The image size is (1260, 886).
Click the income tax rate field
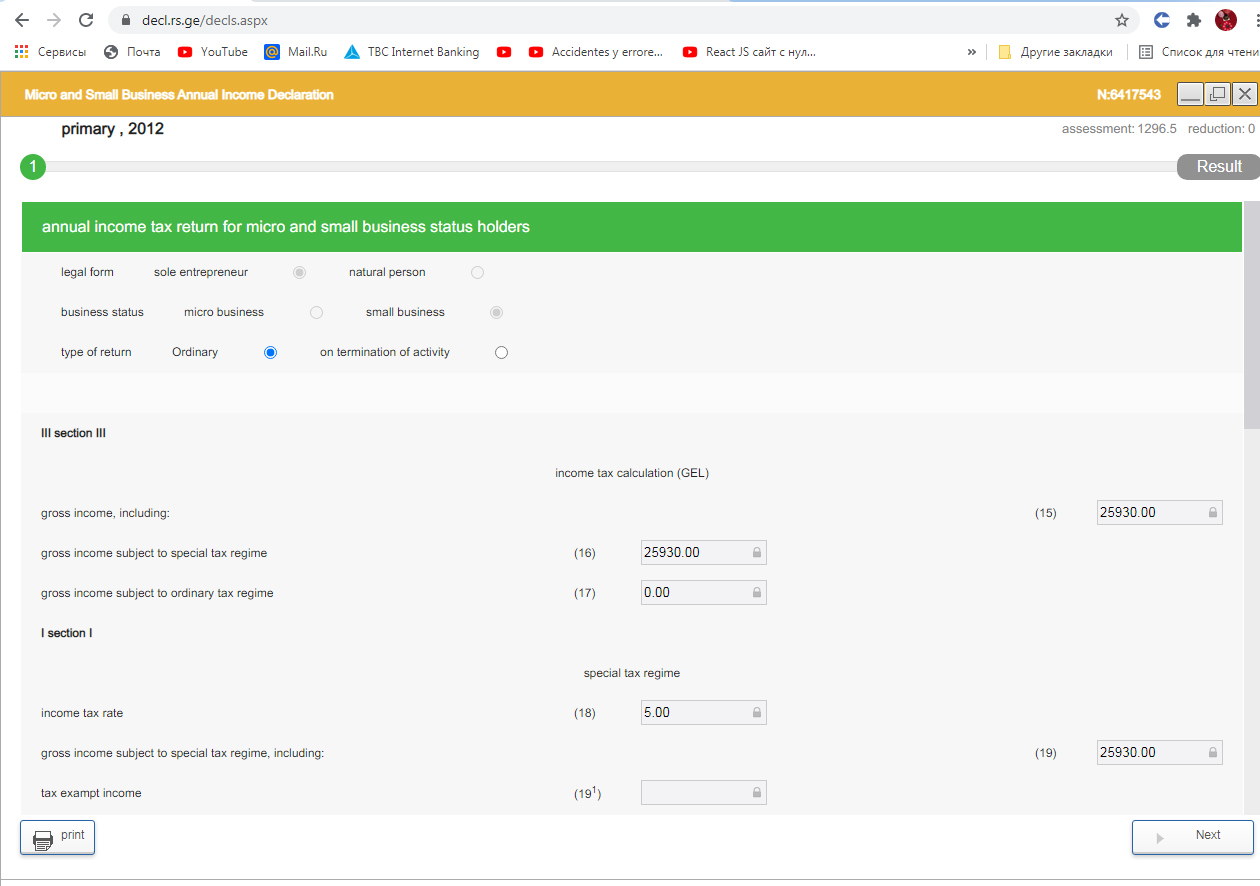[702, 713]
